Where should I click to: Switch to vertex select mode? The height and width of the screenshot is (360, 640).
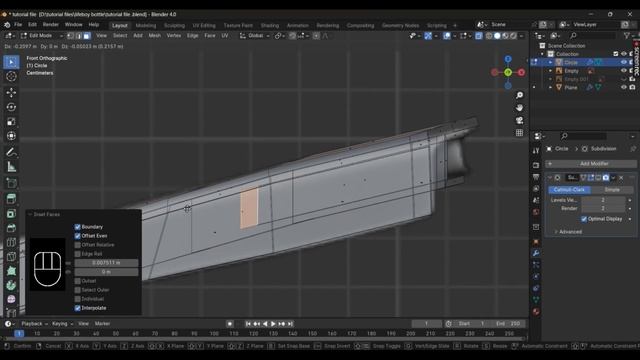coord(71,36)
